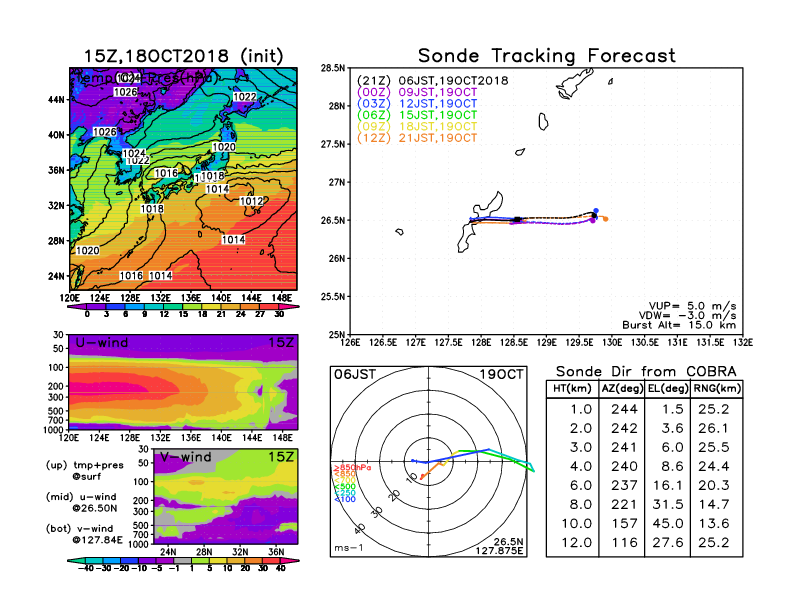This screenshot has width=792, height=612.
Task: Click the 'HT(km)' column header
Action: [x=572, y=388]
